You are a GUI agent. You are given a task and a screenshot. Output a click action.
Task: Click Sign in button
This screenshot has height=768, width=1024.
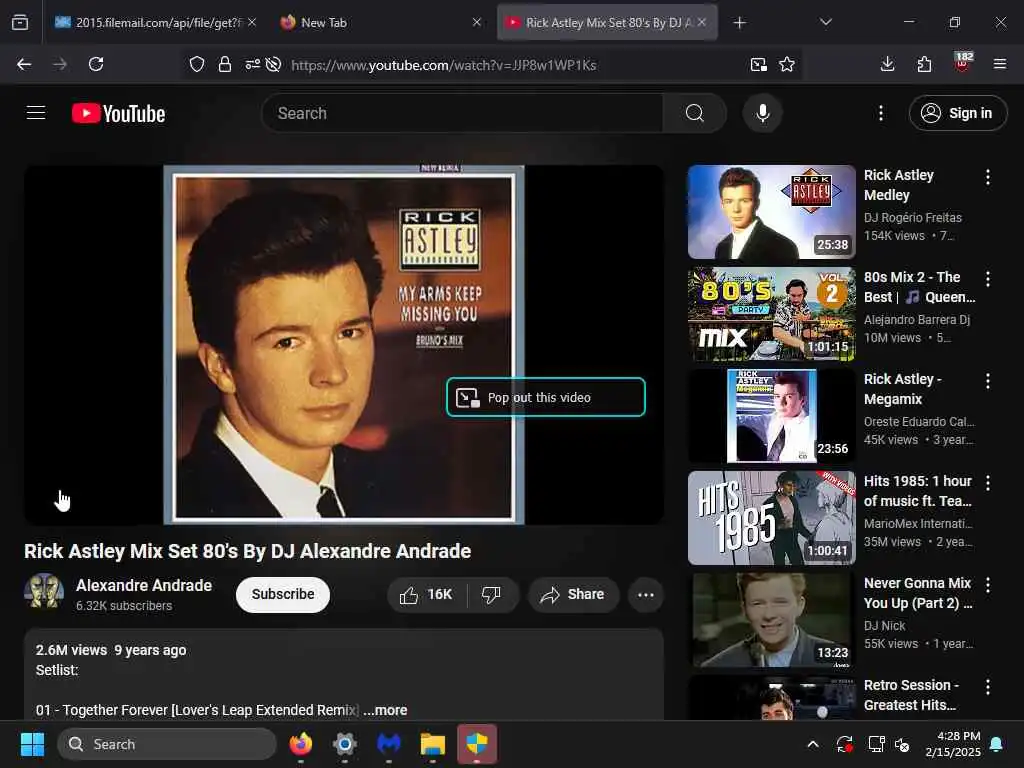click(x=957, y=113)
